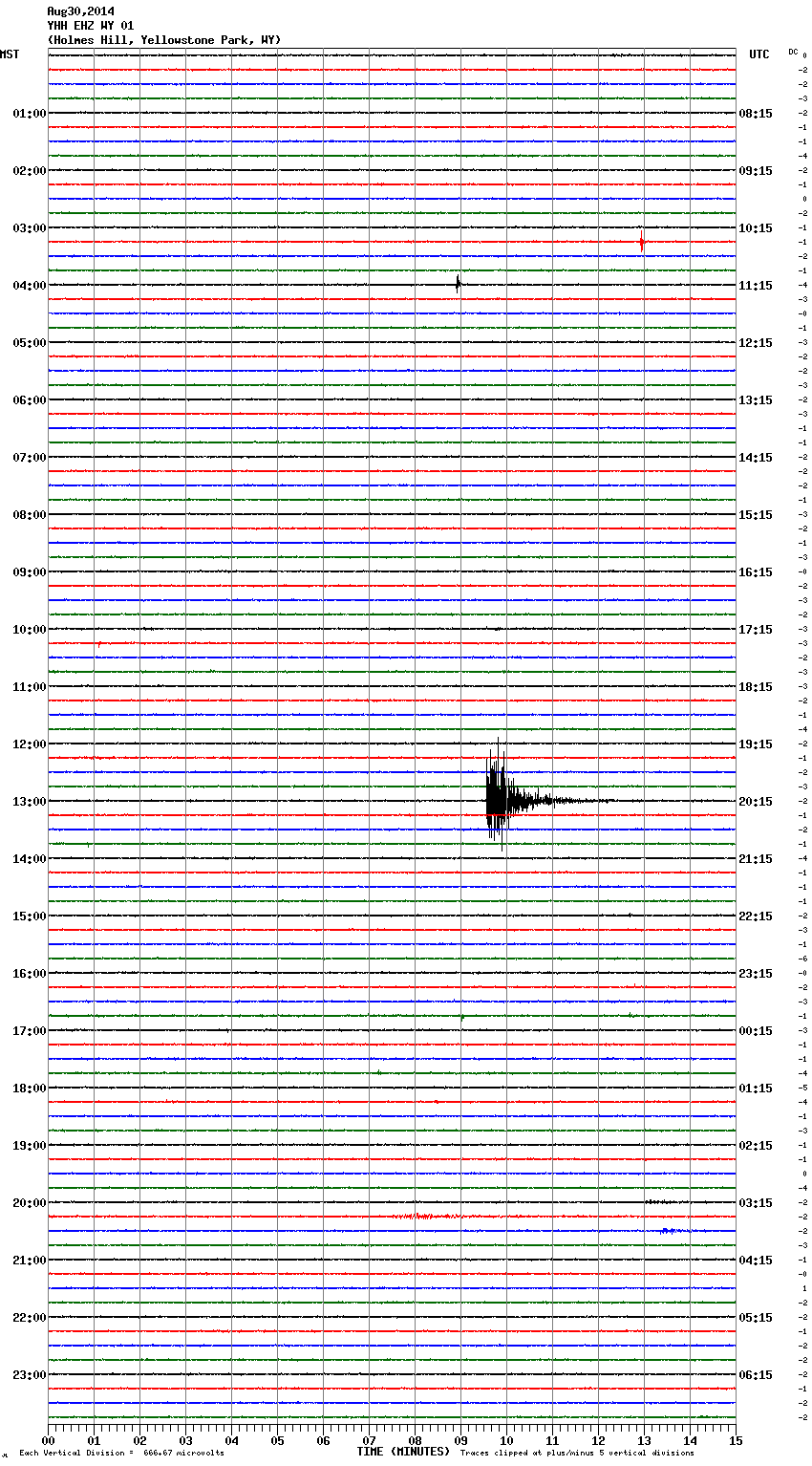Click the 15 minute tick label on x-axis
This screenshot has height=1466, width=812.
click(736, 1440)
